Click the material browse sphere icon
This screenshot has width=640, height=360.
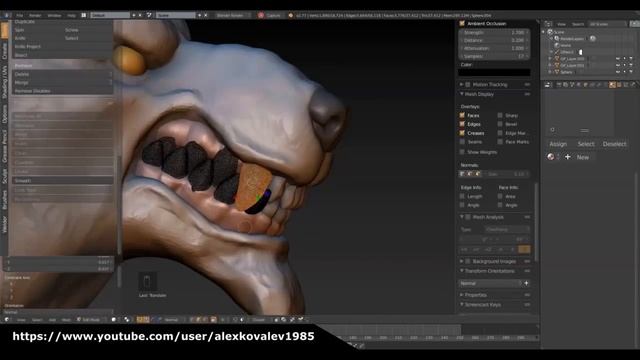551,157
